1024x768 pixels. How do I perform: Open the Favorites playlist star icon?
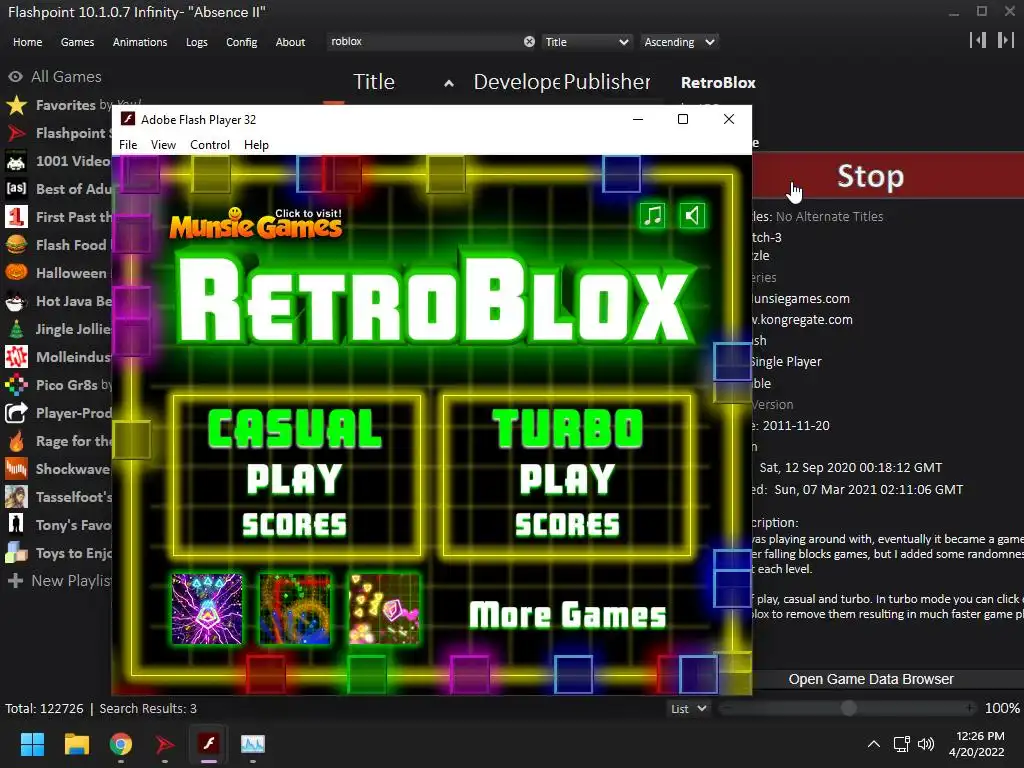[x=16, y=105]
